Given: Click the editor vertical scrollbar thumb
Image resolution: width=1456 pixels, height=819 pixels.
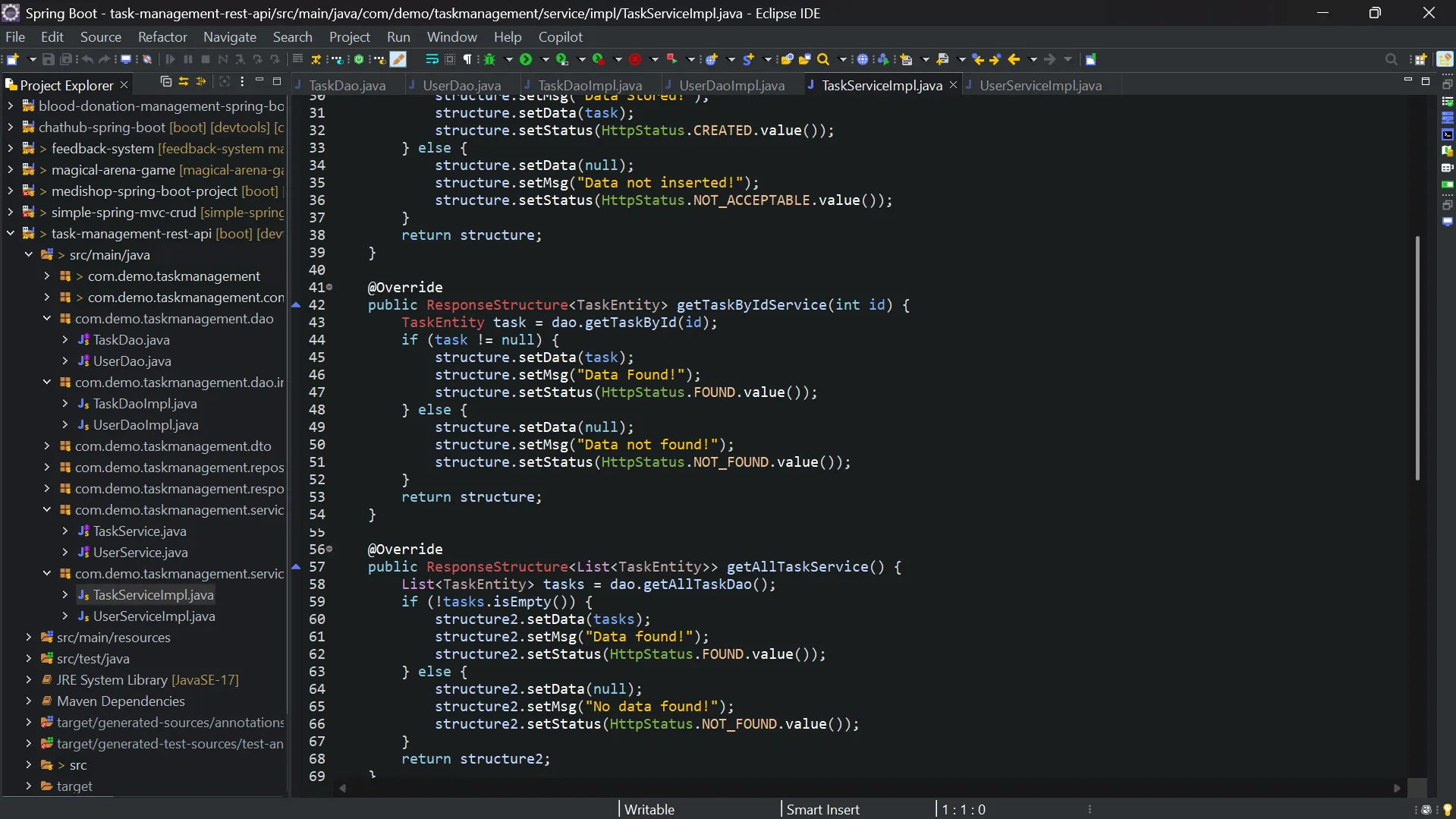Looking at the screenshot, I should 1417,358.
